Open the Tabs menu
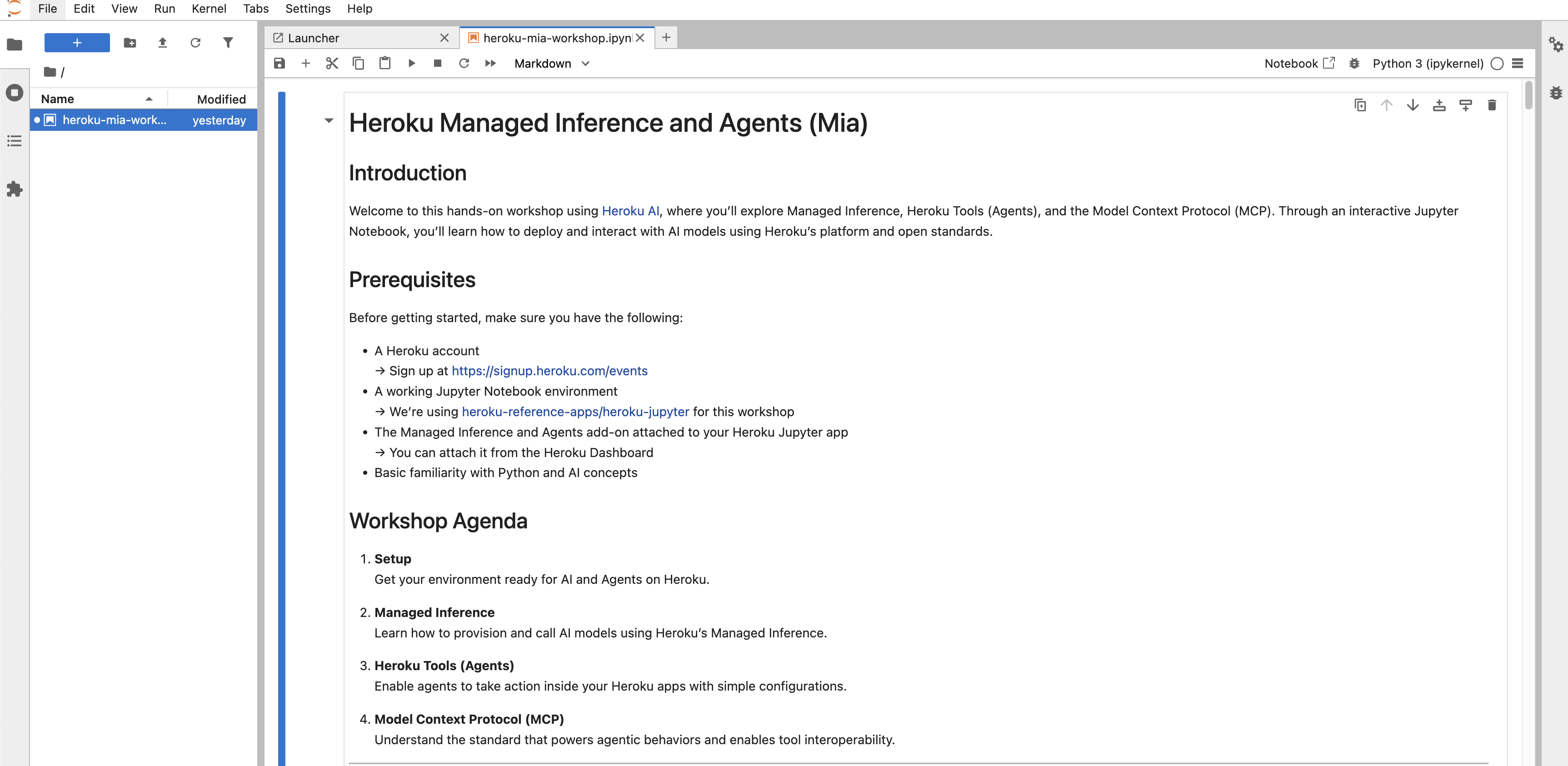 (255, 9)
